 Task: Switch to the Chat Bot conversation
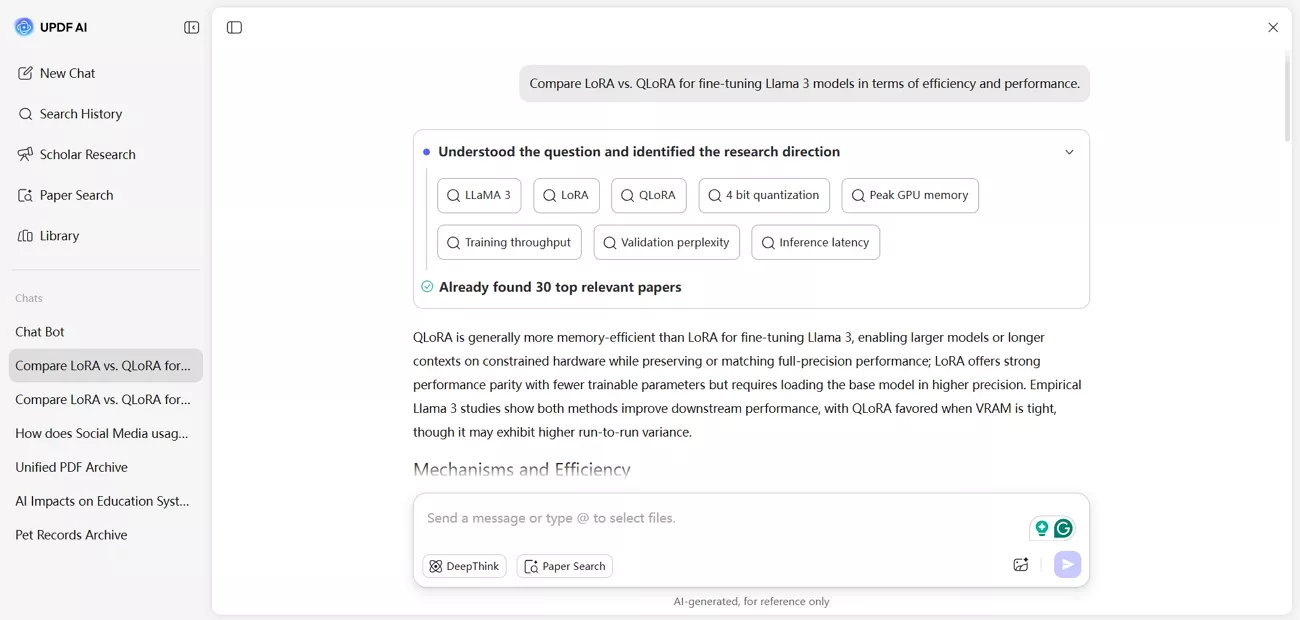pos(40,331)
